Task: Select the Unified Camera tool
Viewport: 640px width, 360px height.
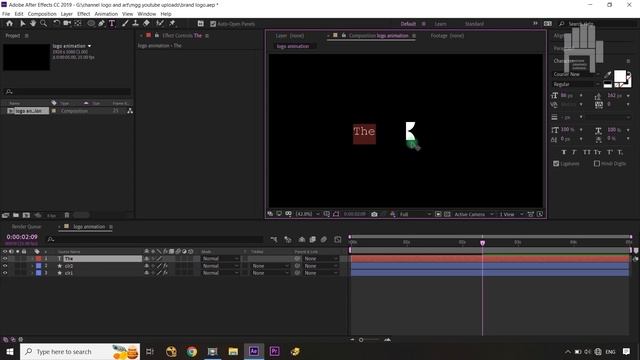Action: (67, 24)
